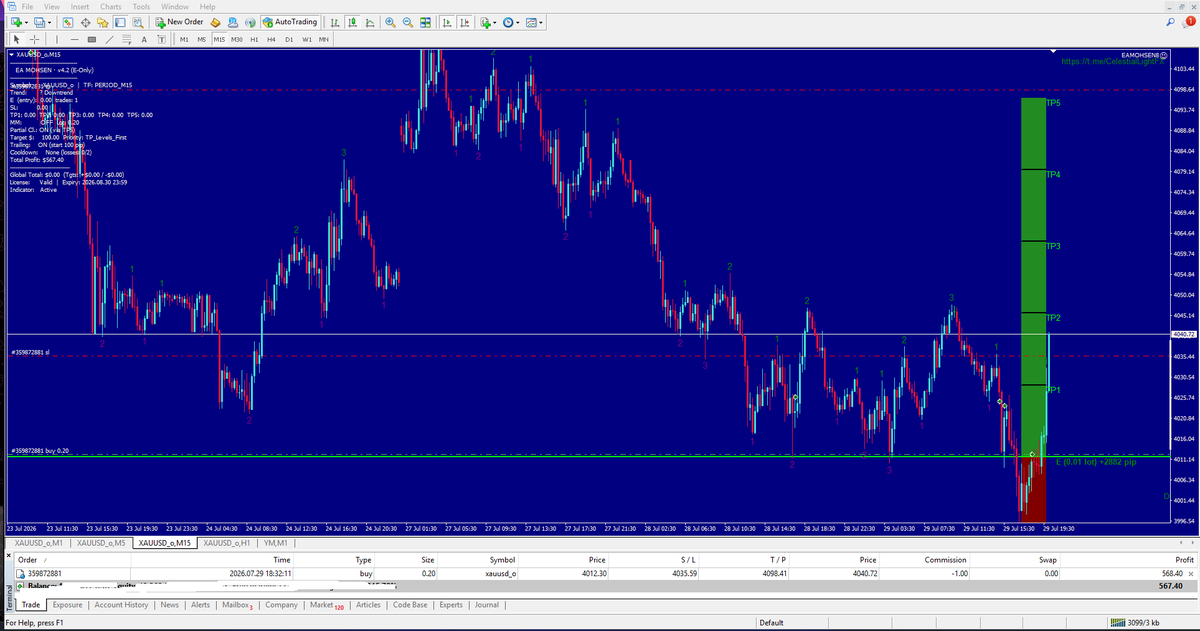Screen dimensions: 1200x631
Task: Click the globe signal icon before AutoTrading
Action: pos(250,22)
